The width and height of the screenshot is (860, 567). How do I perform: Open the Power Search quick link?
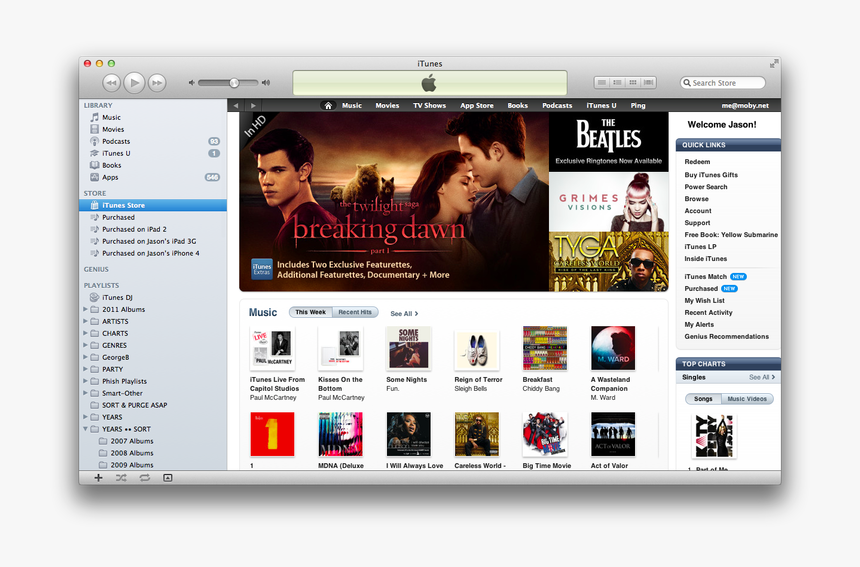point(706,187)
